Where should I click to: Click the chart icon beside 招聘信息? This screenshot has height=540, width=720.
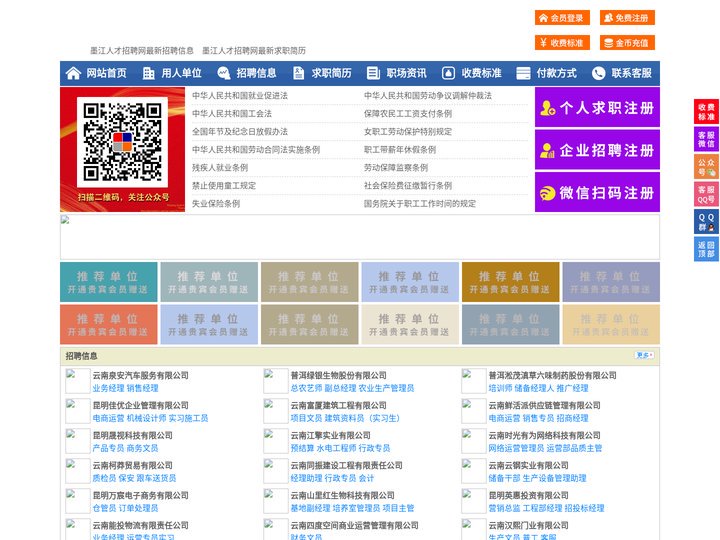pos(224,73)
